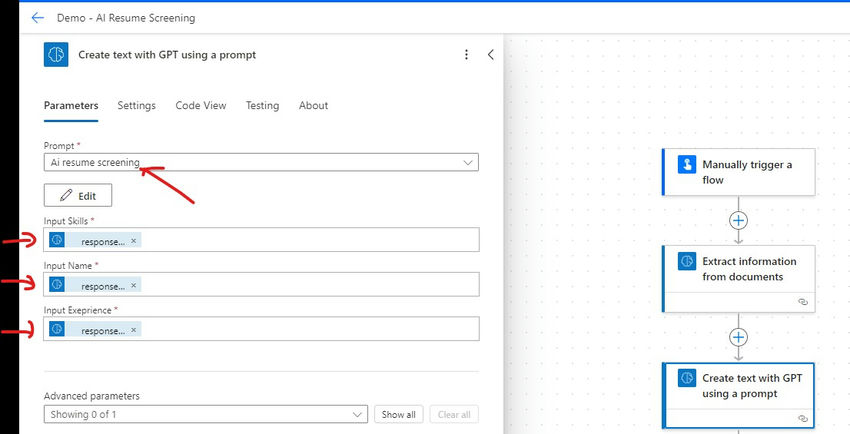Switch to the Settings tab
Image resolution: width=850 pixels, height=434 pixels.
tap(137, 106)
